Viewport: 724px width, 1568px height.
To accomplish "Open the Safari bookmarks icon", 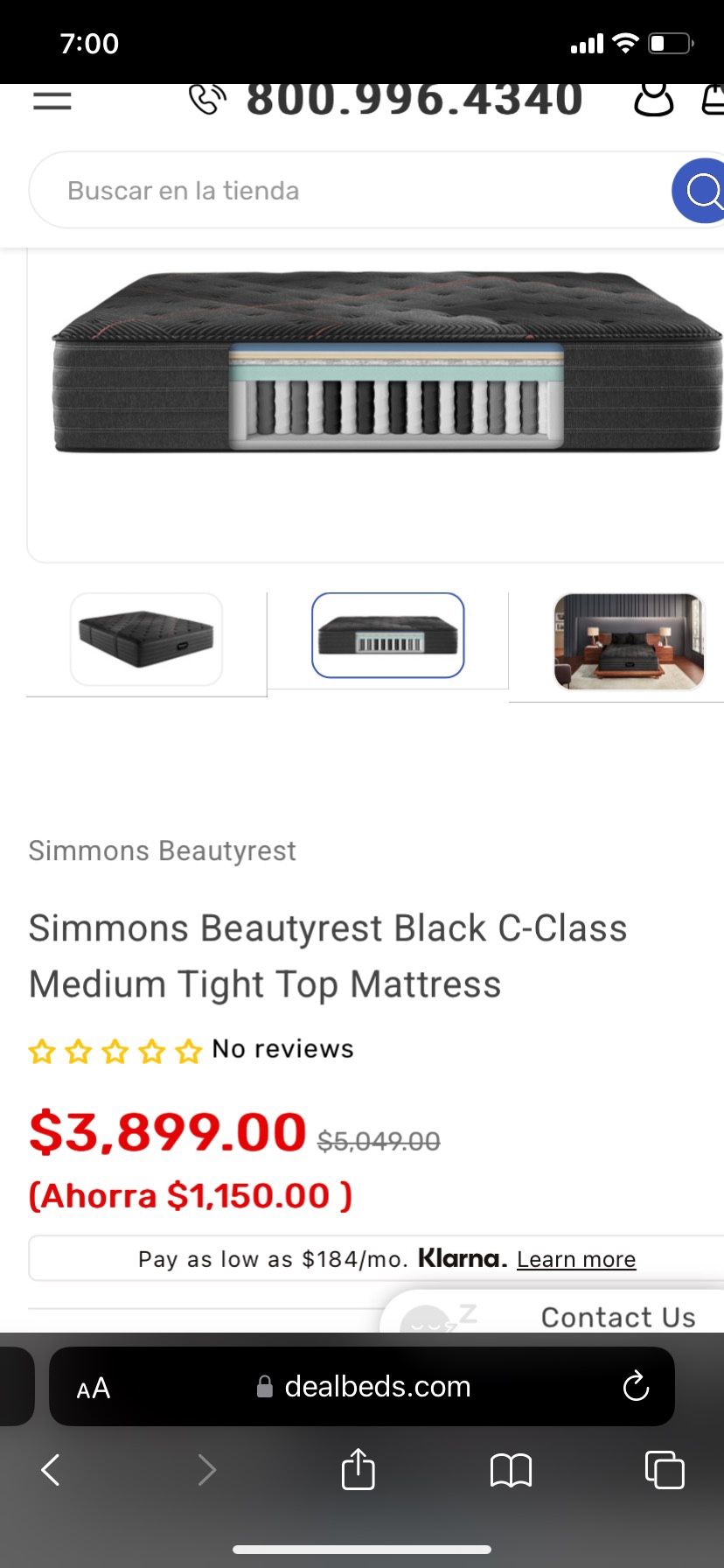I will 512,1470.
